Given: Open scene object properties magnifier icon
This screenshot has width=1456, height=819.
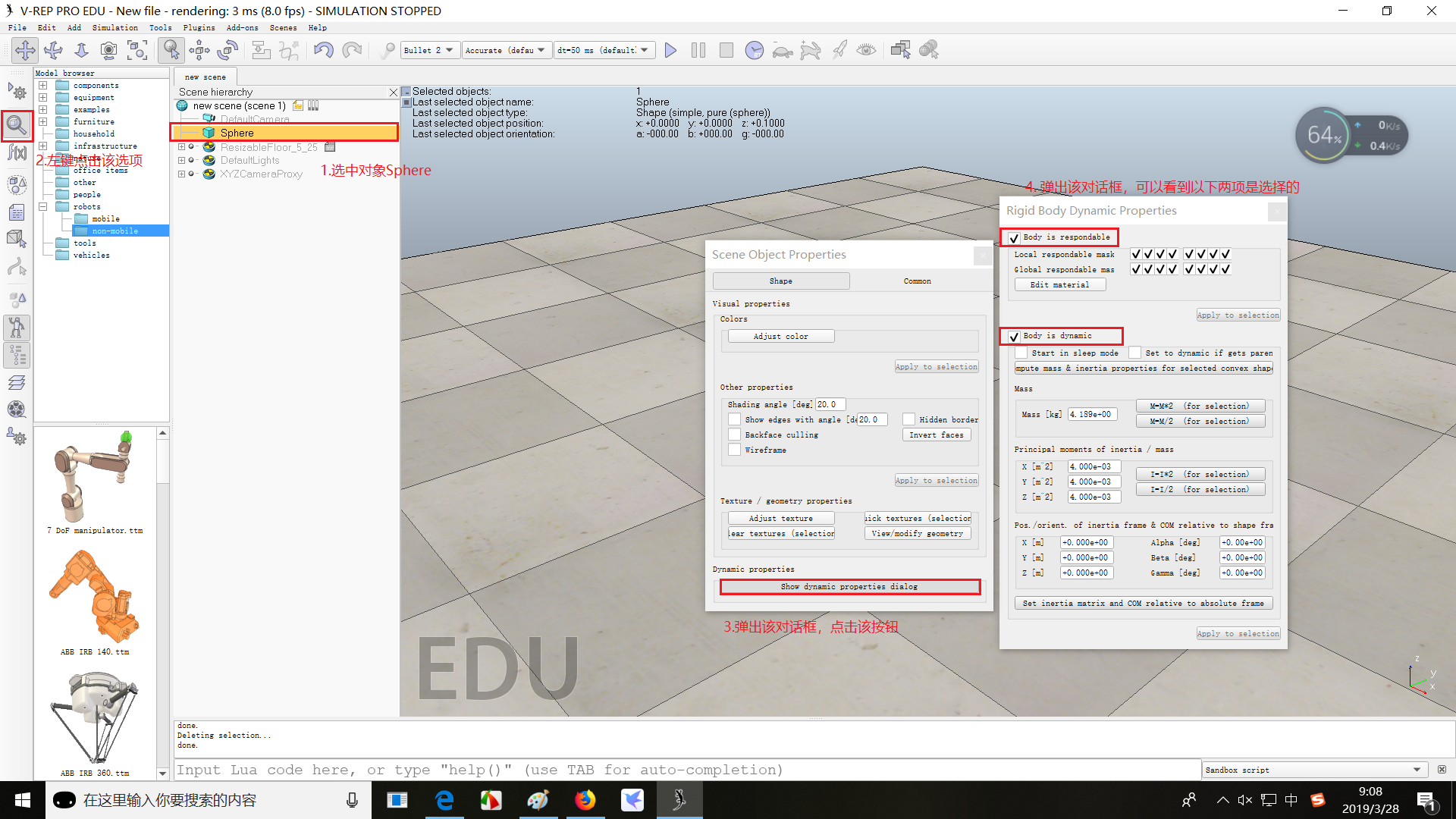Looking at the screenshot, I should 17,124.
